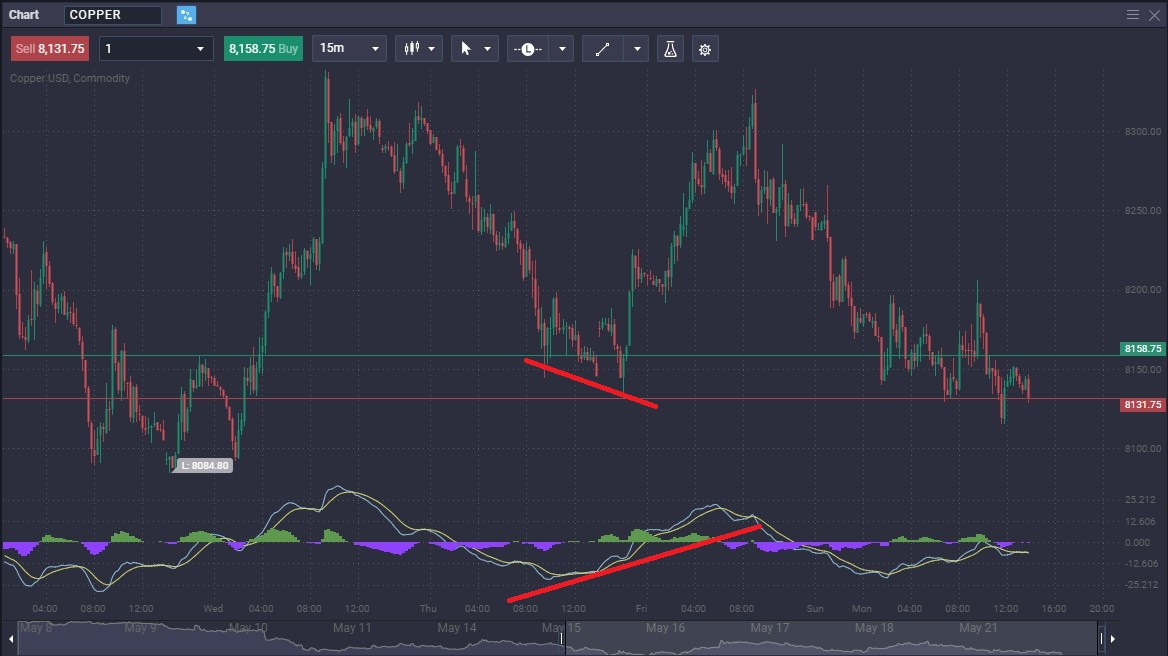Open the indicators flask icon
1168x656 pixels.
click(x=669, y=48)
